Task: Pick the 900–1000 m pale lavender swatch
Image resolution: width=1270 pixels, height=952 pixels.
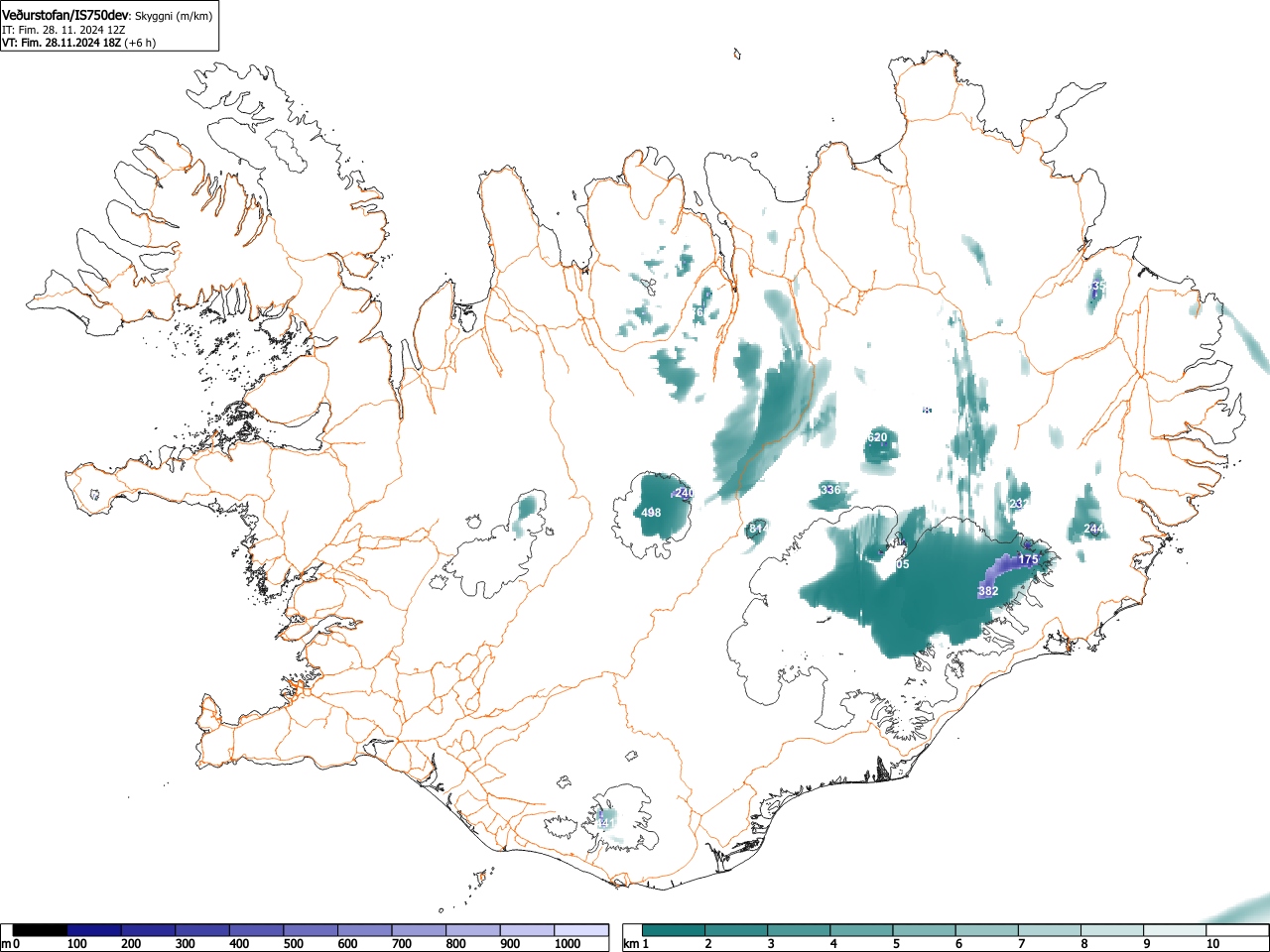Action: 527,930
